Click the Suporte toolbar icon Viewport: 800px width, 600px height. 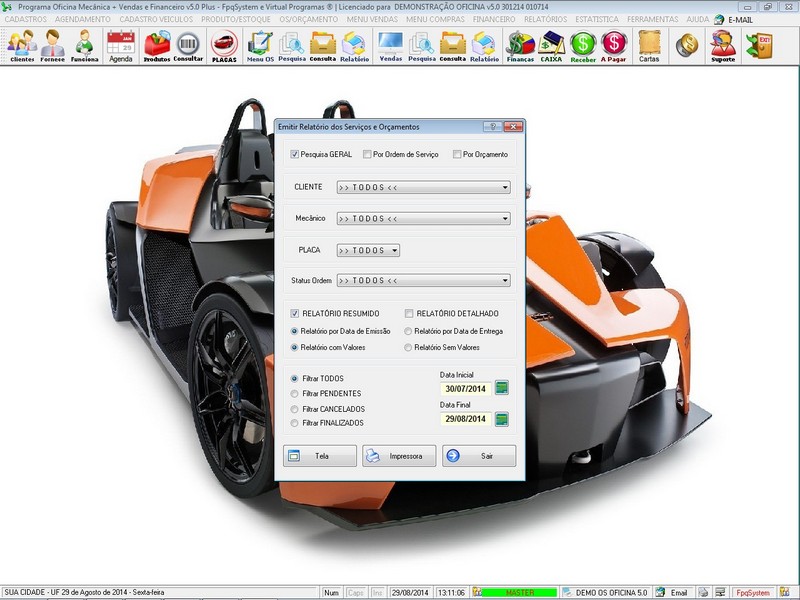click(722, 46)
